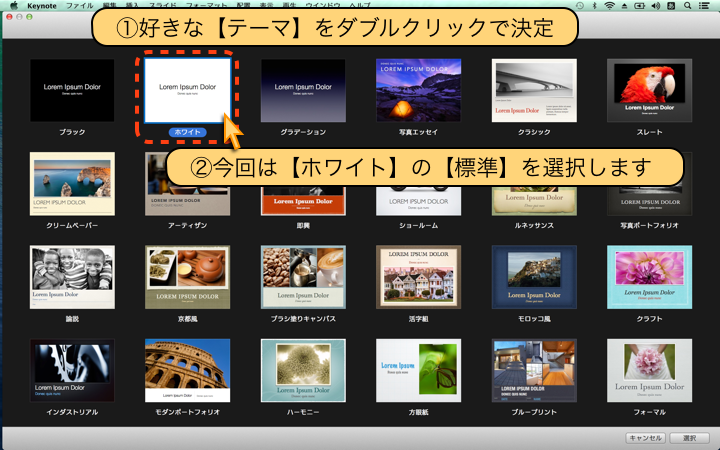This screenshot has height=450, width=720.
Task: Click the ブラック label text
Action: click(72, 132)
